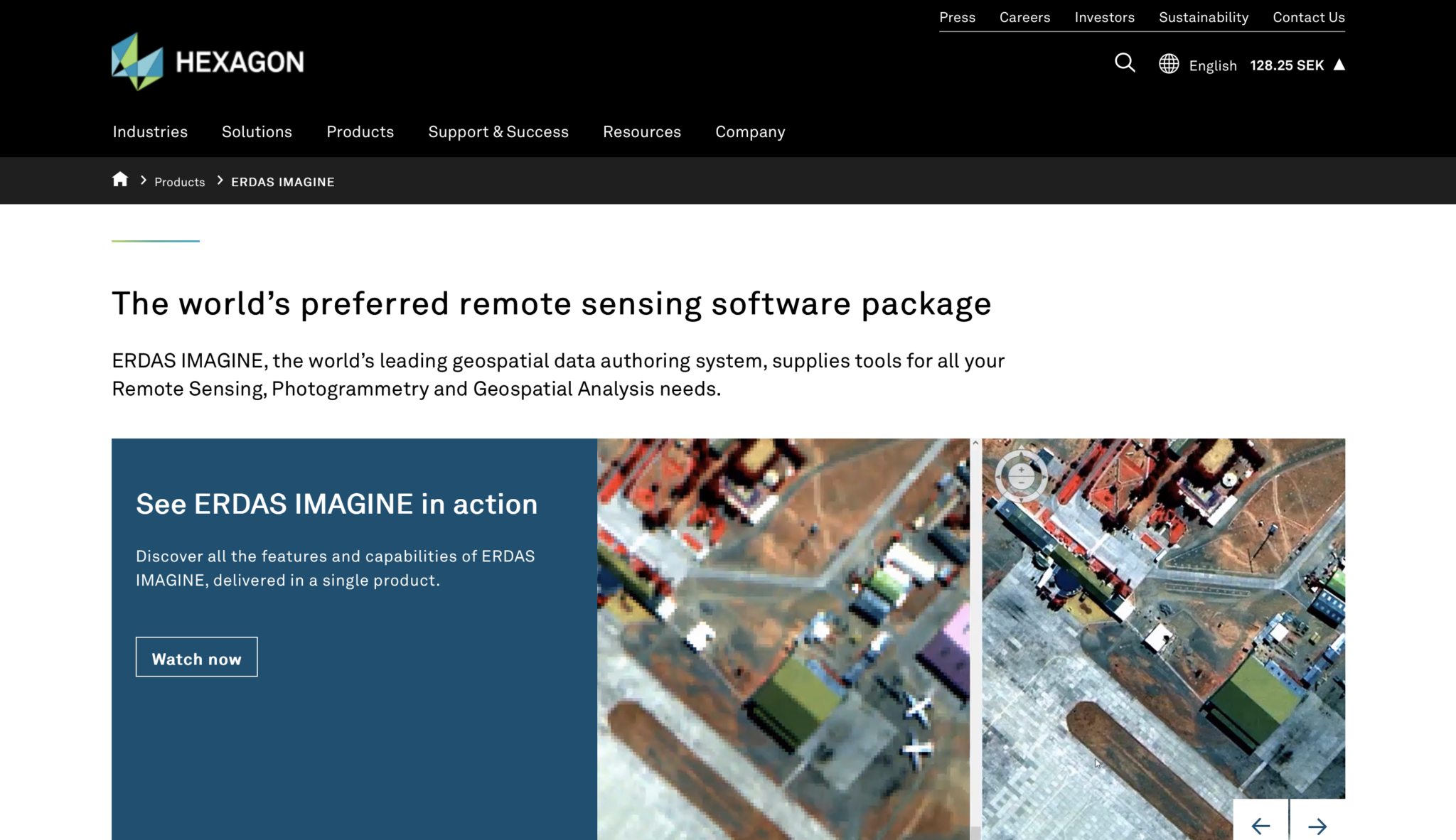Screen dimensions: 1456x840
Task: Select the globe language icon
Action: tap(1169, 64)
